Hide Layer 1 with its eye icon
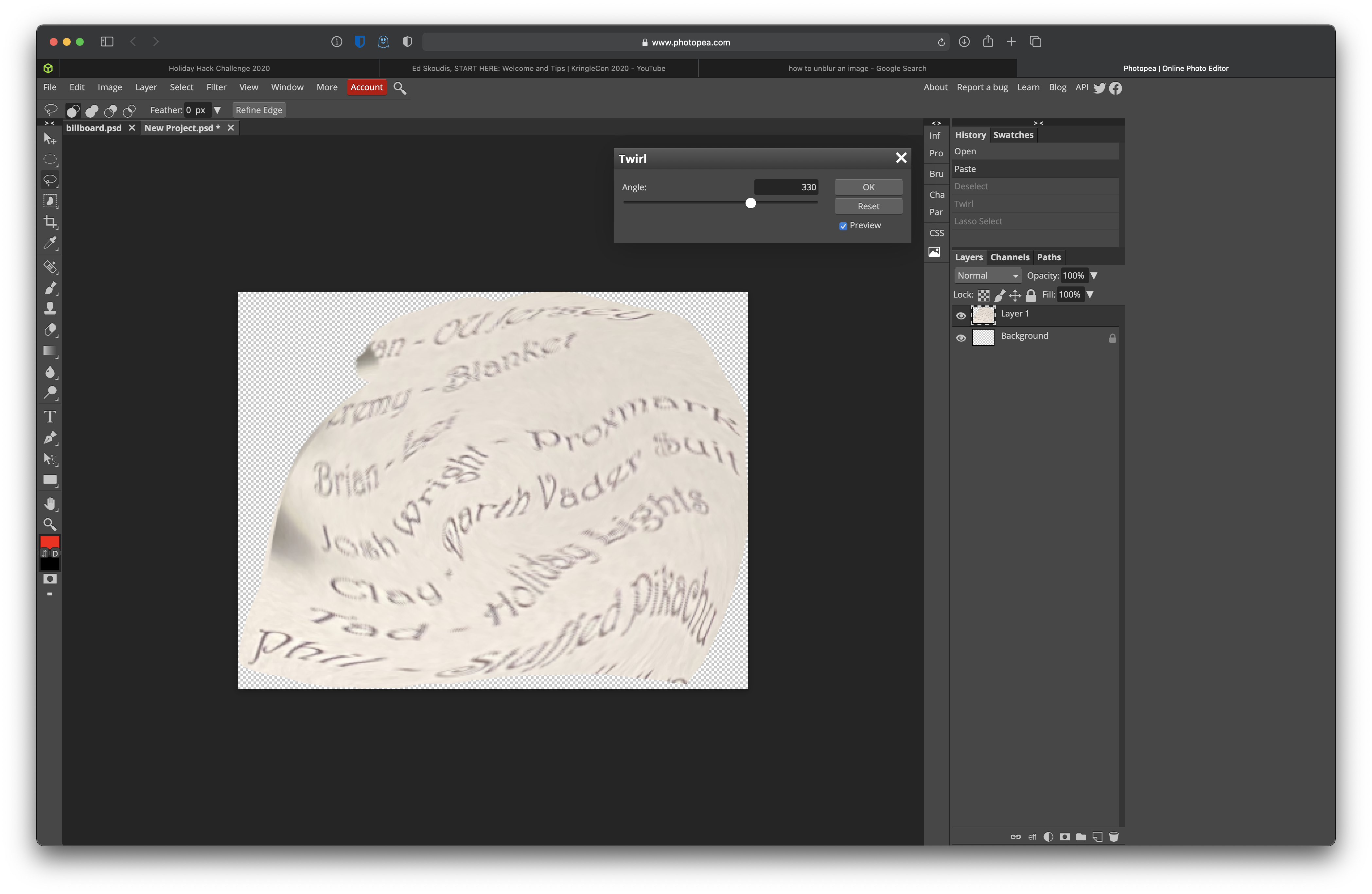1372x894 pixels. click(961, 315)
